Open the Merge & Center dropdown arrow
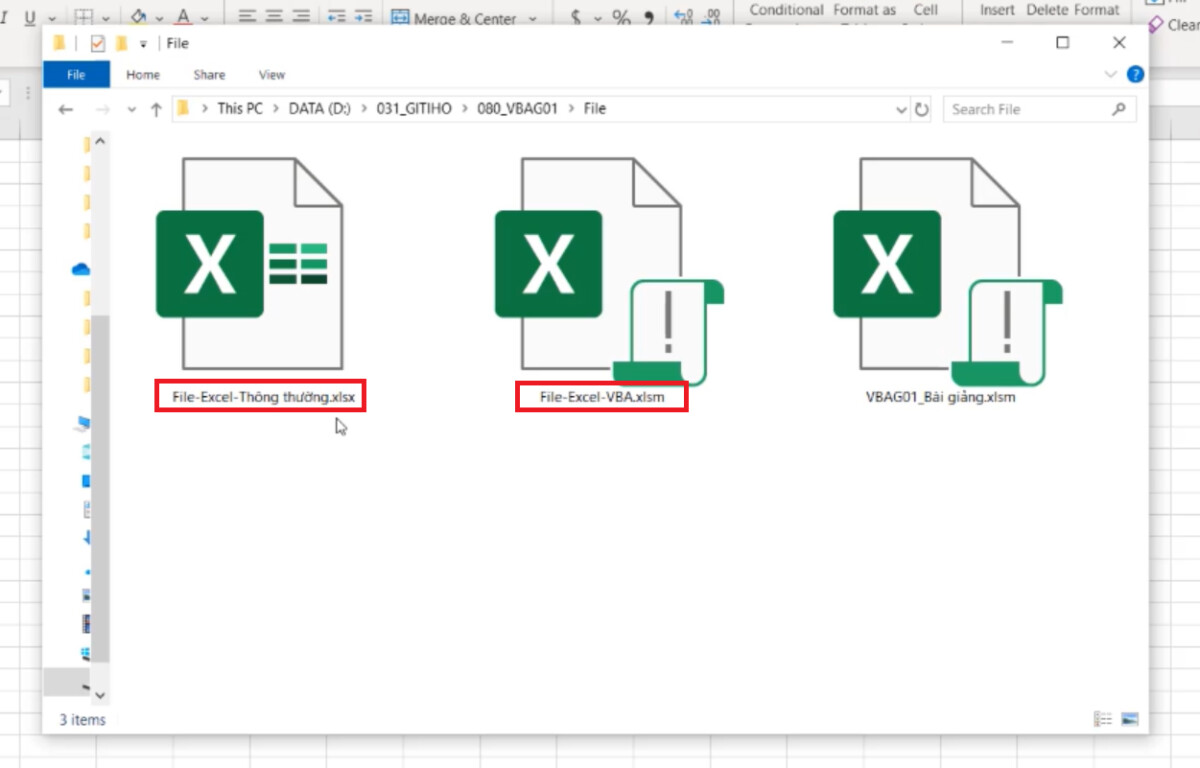The height and width of the screenshot is (768, 1200). pyautogui.click(x=534, y=17)
